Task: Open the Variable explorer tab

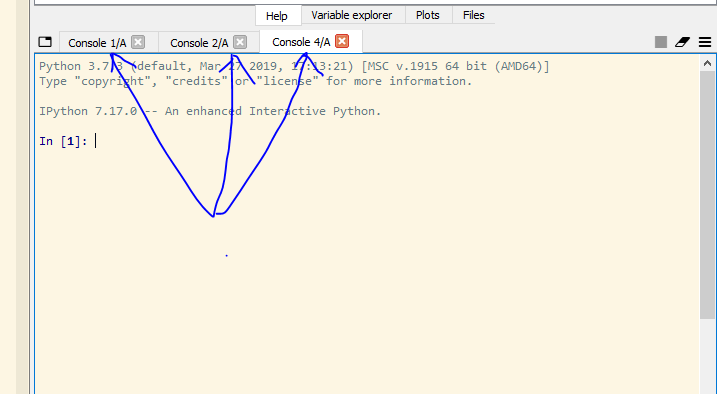Action: point(352,15)
